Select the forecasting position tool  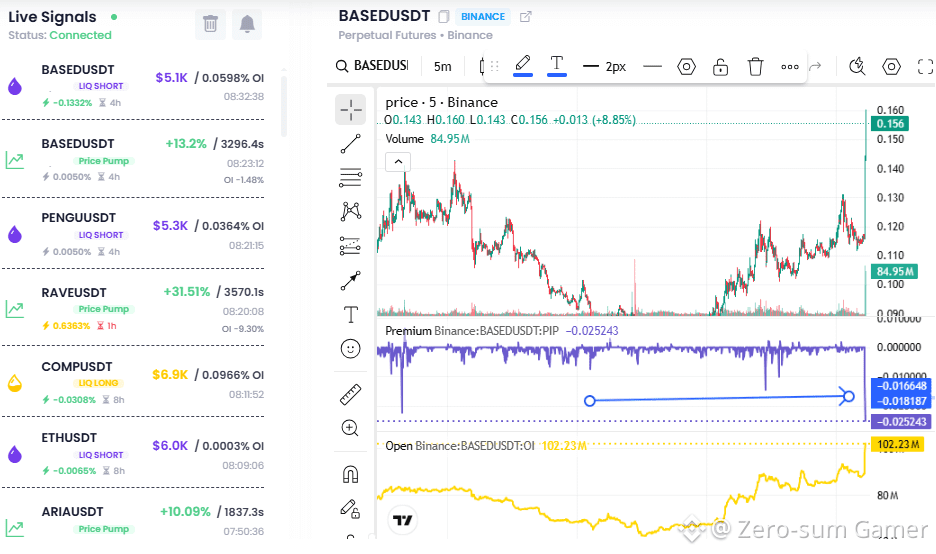click(x=350, y=245)
